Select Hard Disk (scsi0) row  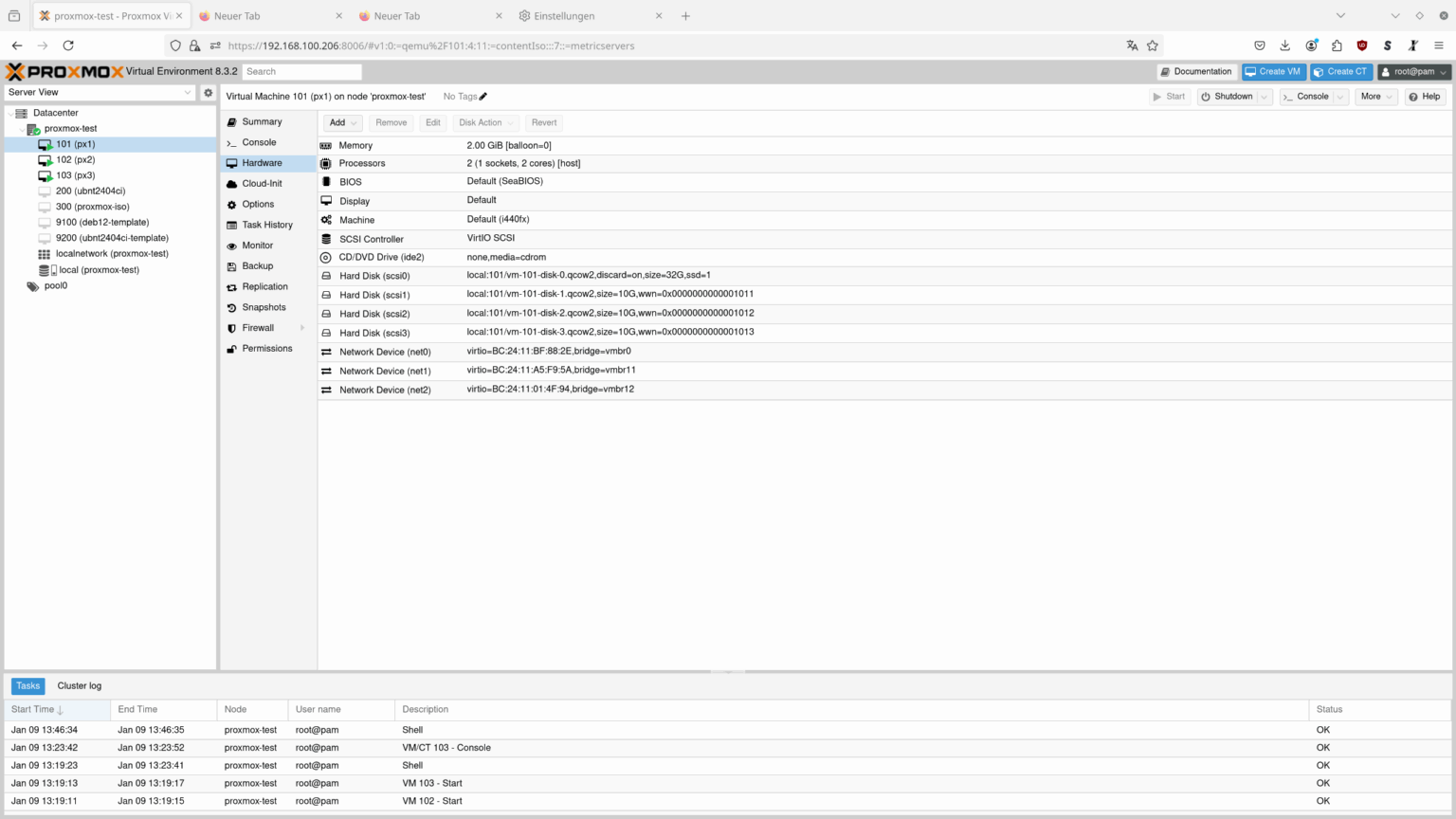pyautogui.click(x=884, y=276)
